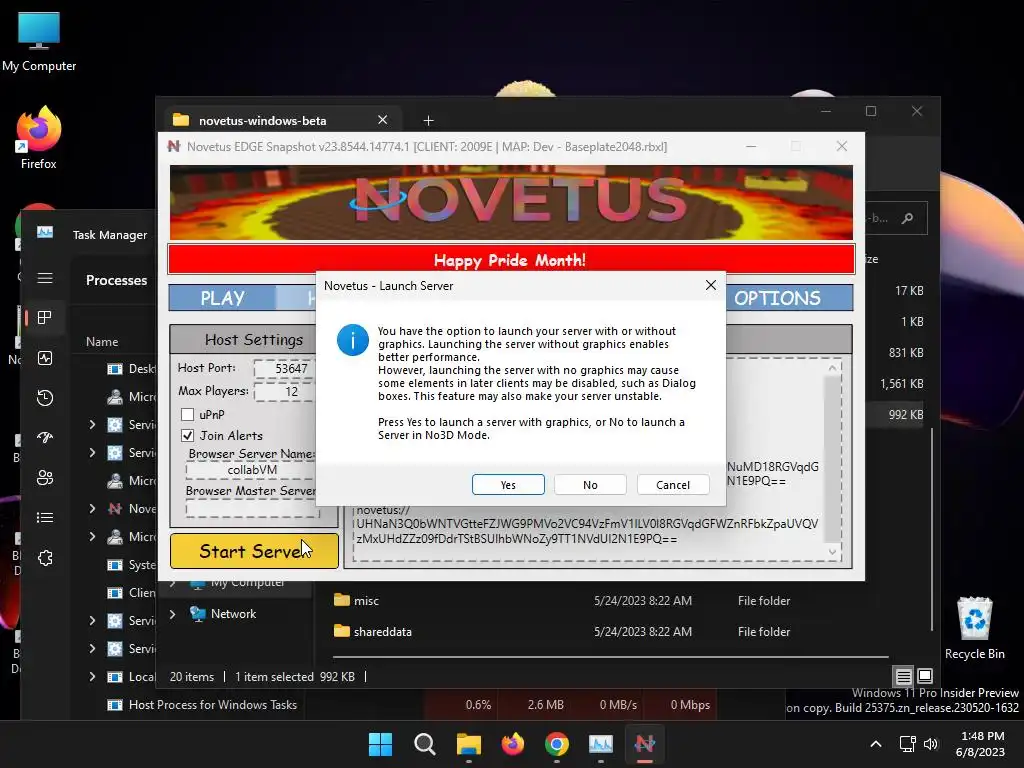This screenshot has width=1024, height=768.
Task: Close the novetus-windows-beta Explorer tab
Action: [x=383, y=120]
